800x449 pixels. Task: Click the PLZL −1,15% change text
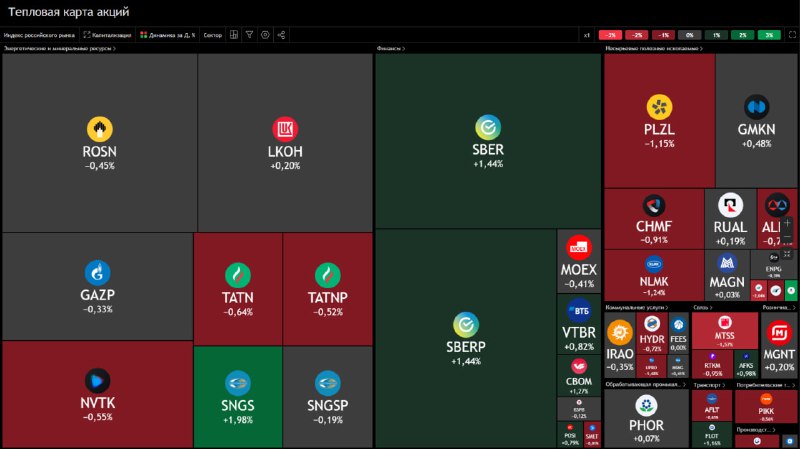[x=659, y=144]
